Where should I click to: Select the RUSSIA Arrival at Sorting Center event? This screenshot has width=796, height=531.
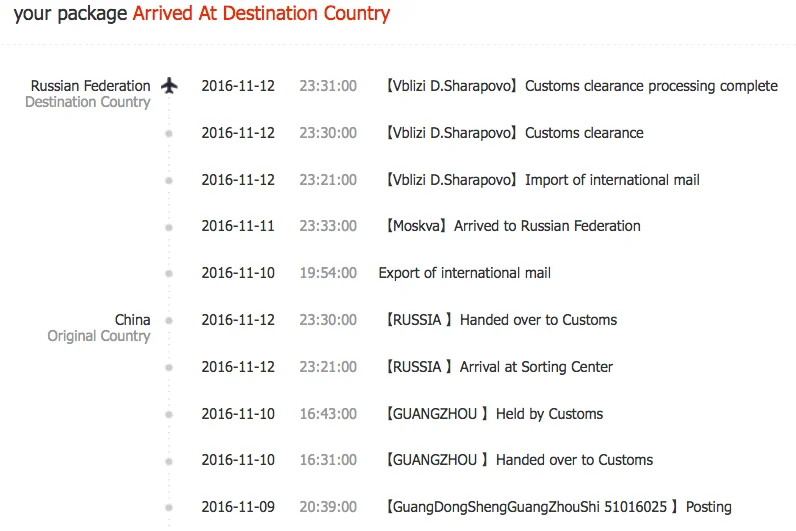coord(498,367)
